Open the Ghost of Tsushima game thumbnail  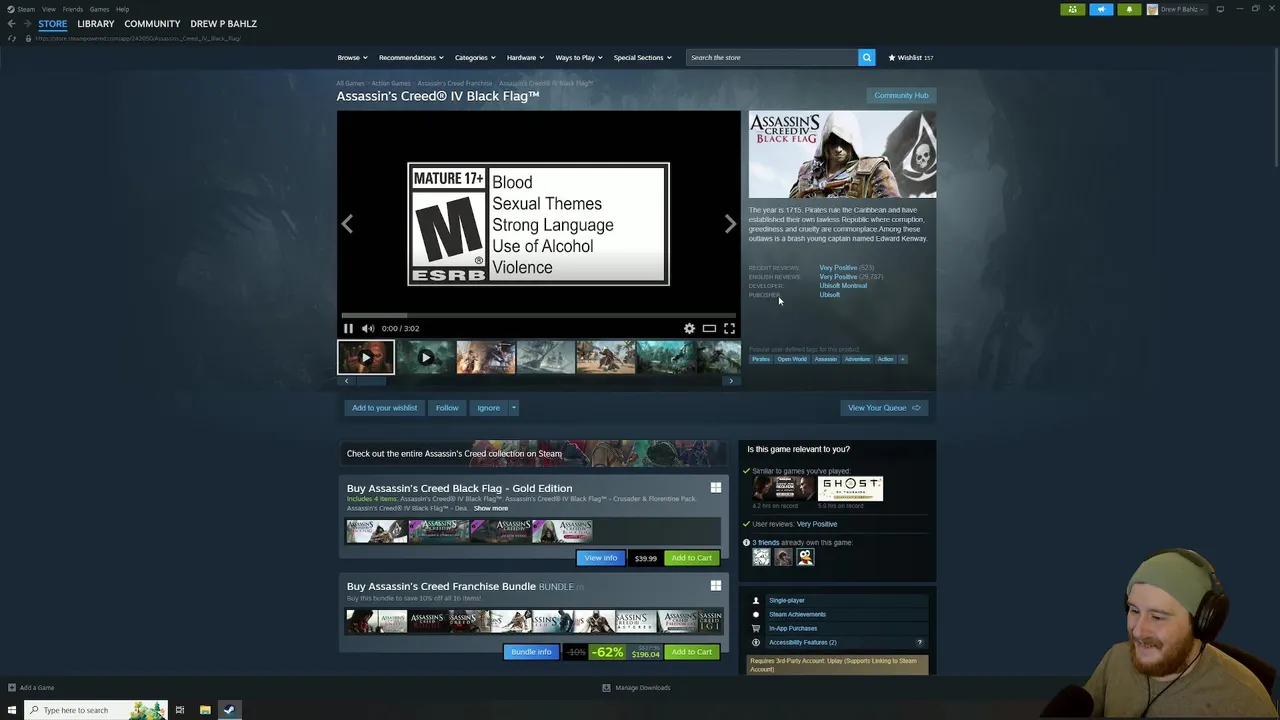point(850,488)
